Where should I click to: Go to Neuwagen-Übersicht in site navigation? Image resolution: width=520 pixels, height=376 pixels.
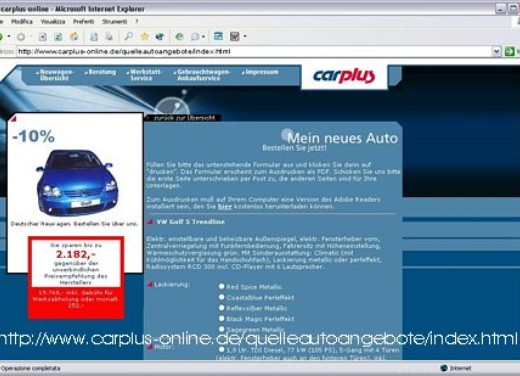[x=55, y=75]
